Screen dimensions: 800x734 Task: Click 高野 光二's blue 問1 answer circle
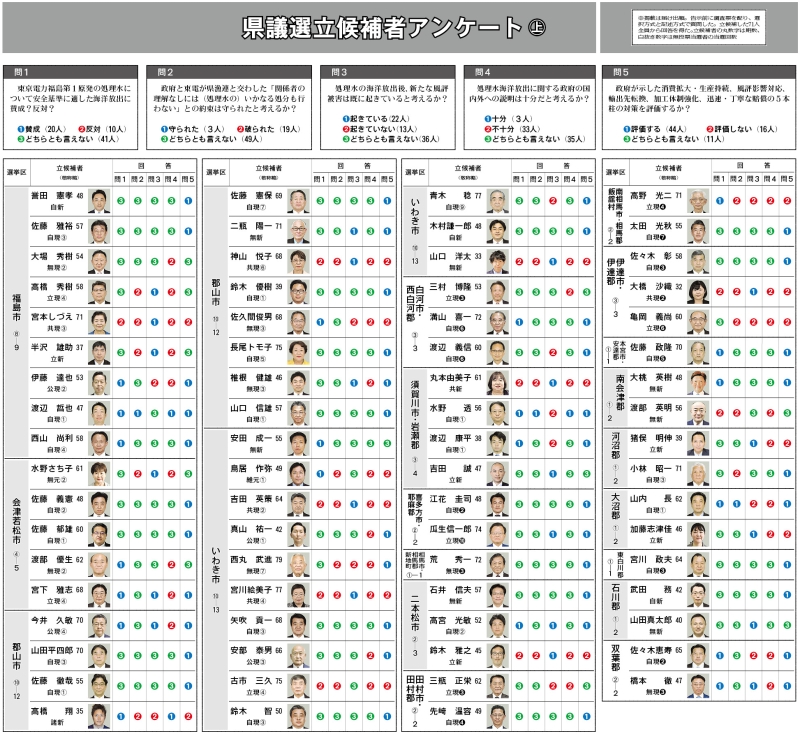tap(719, 201)
